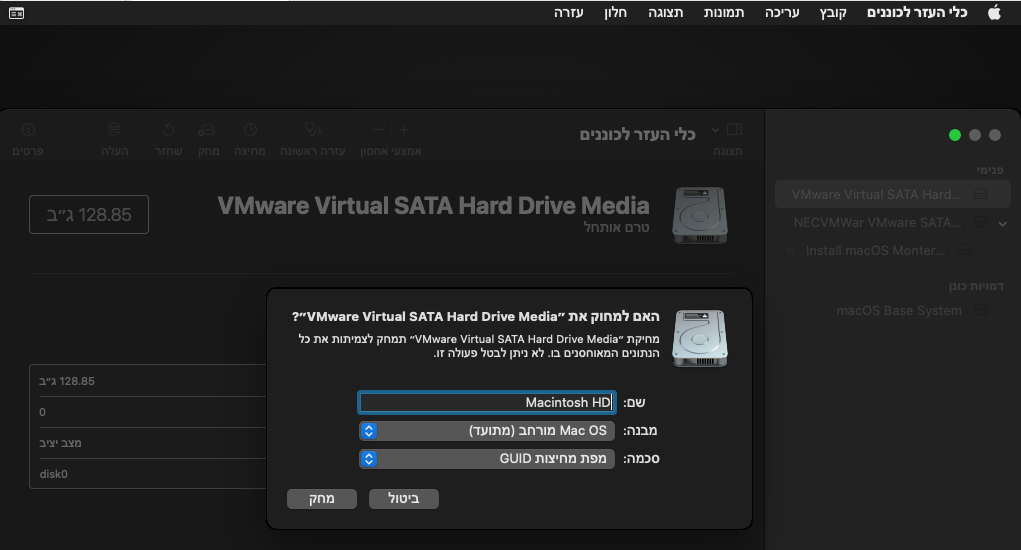Open the סכמה scheme dropdown
Image resolution: width=1021 pixels, height=550 pixels.
[487, 459]
